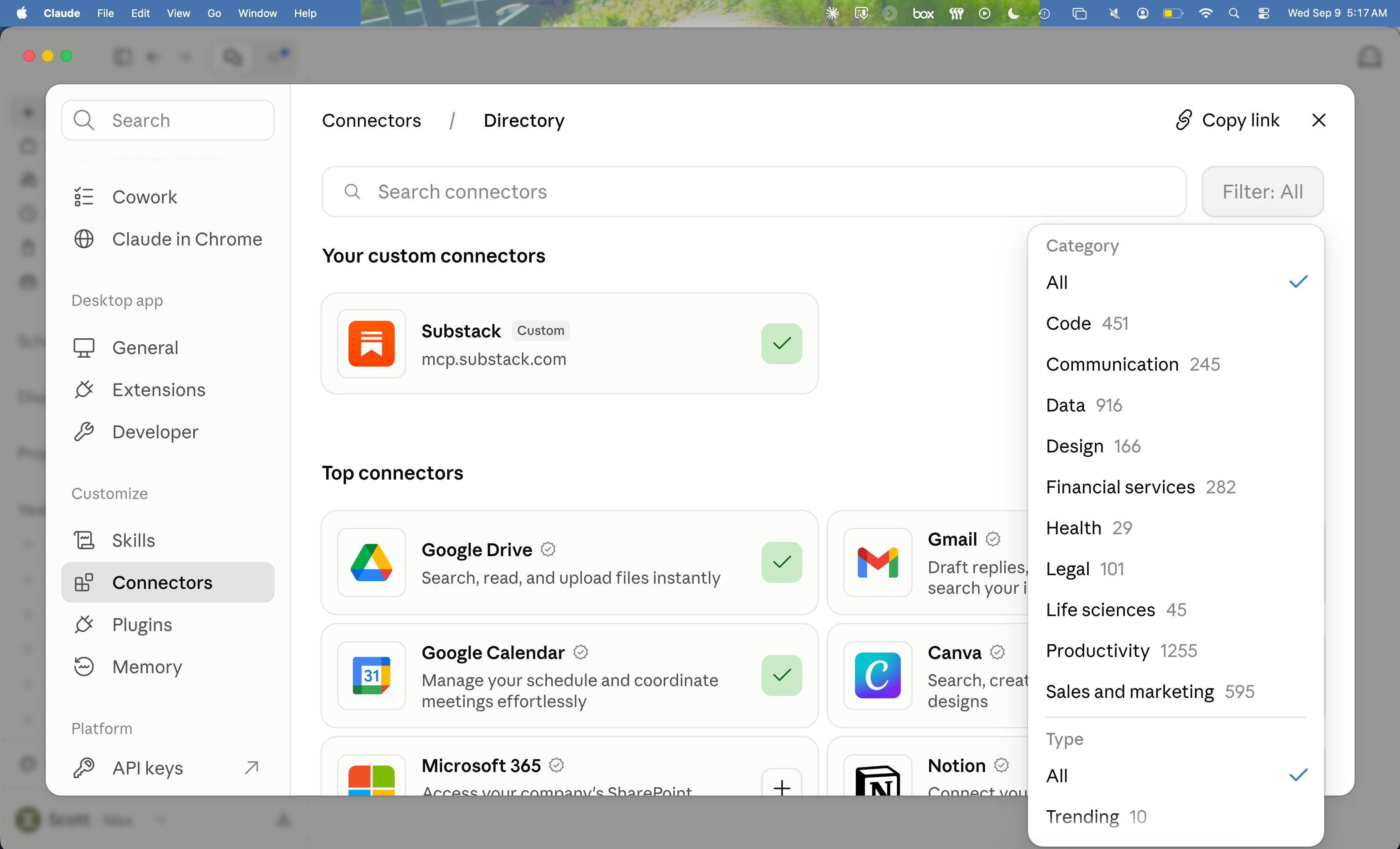
Task: Select Connectors in the settings sidebar
Action: [x=168, y=582]
